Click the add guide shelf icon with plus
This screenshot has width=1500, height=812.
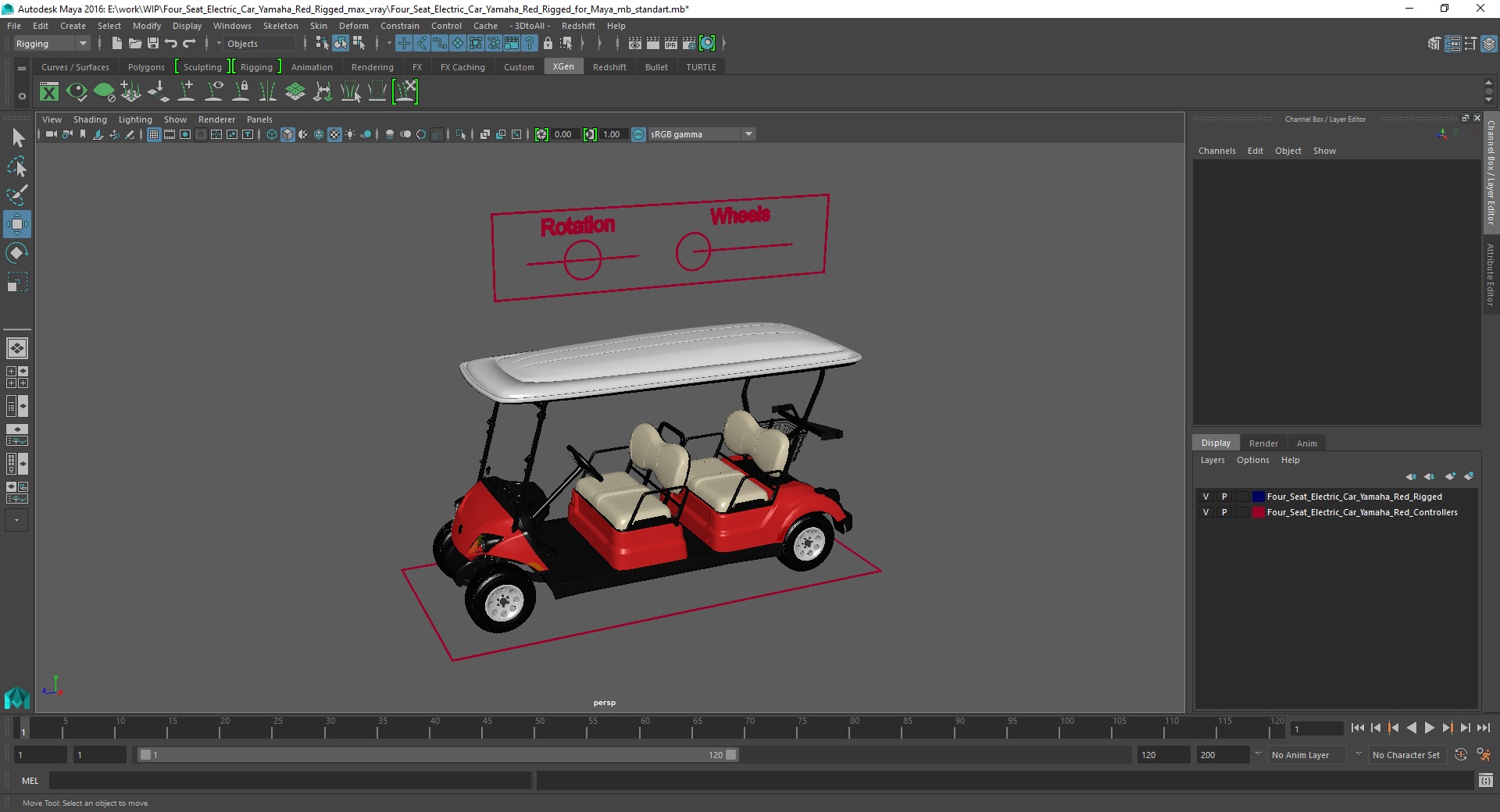coord(186,92)
